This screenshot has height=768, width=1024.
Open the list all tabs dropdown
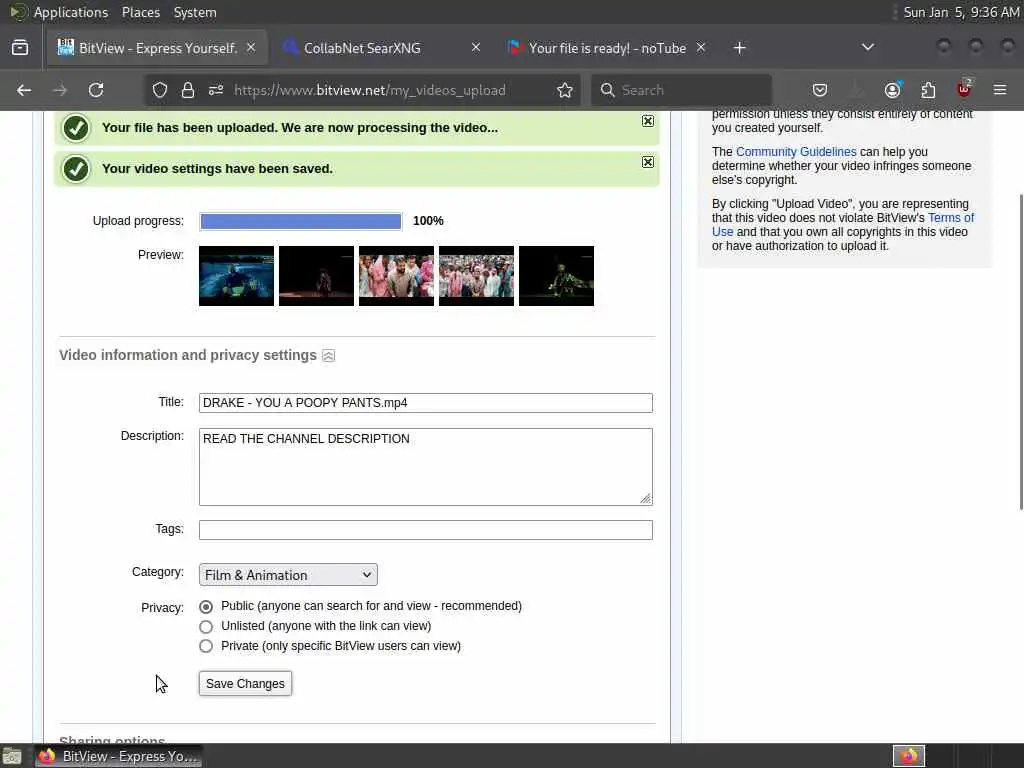[868, 48]
